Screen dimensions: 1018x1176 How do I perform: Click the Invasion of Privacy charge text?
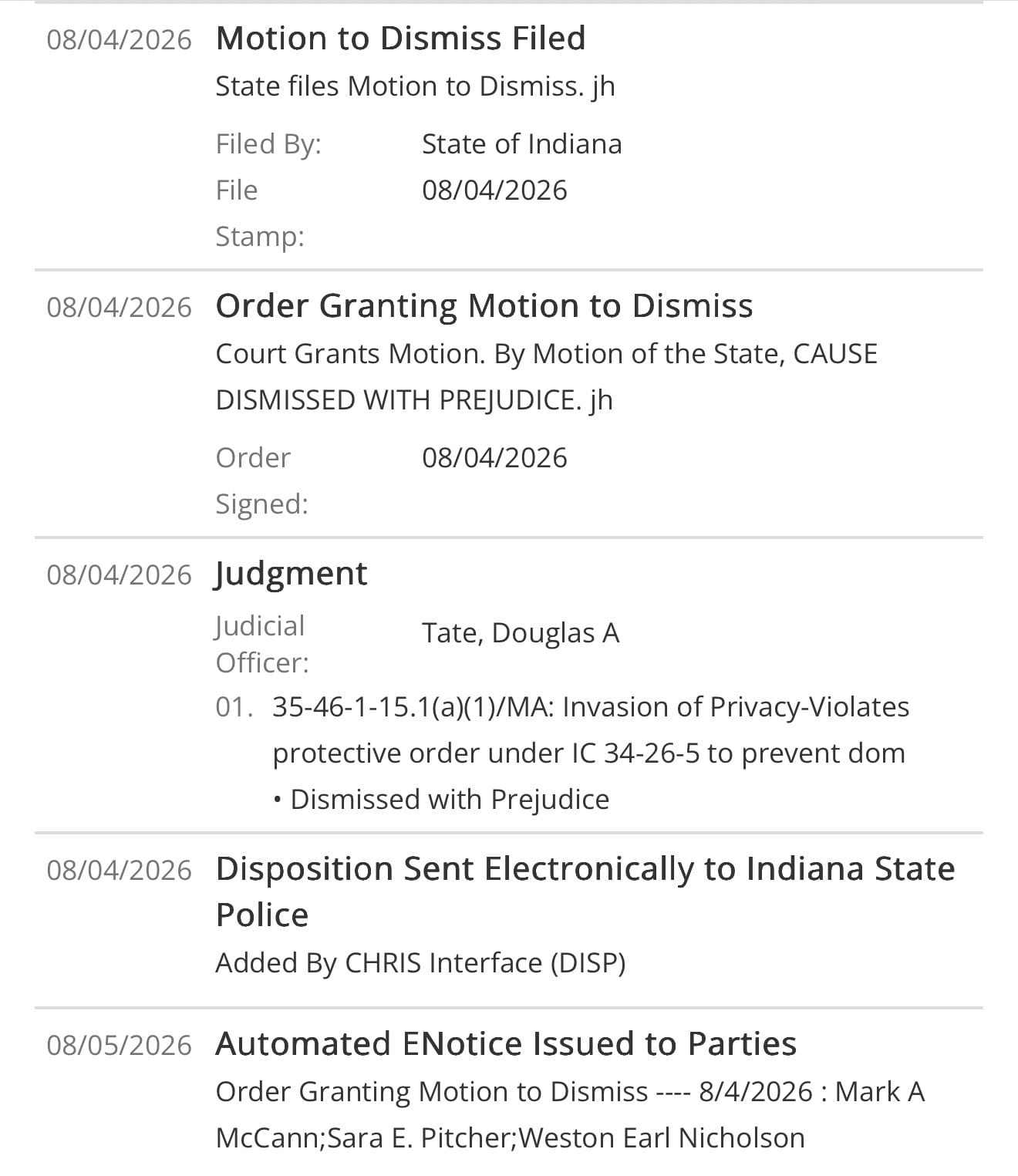(591, 730)
